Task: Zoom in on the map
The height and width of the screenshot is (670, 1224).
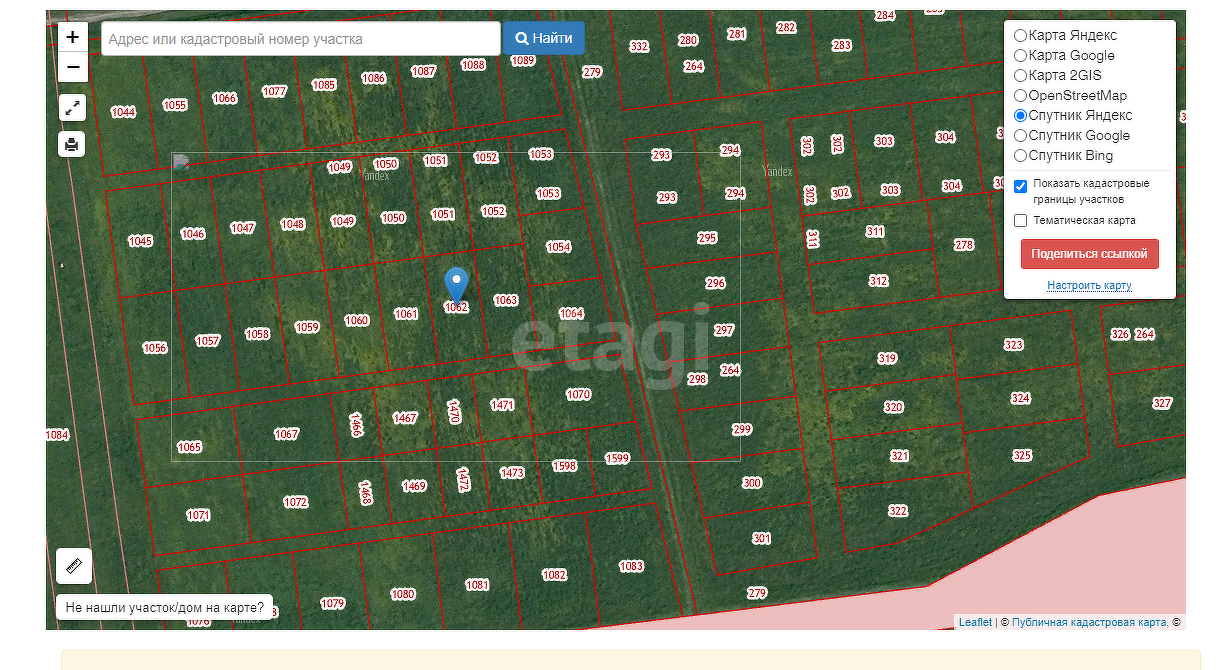Action: pyautogui.click(x=73, y=38)
